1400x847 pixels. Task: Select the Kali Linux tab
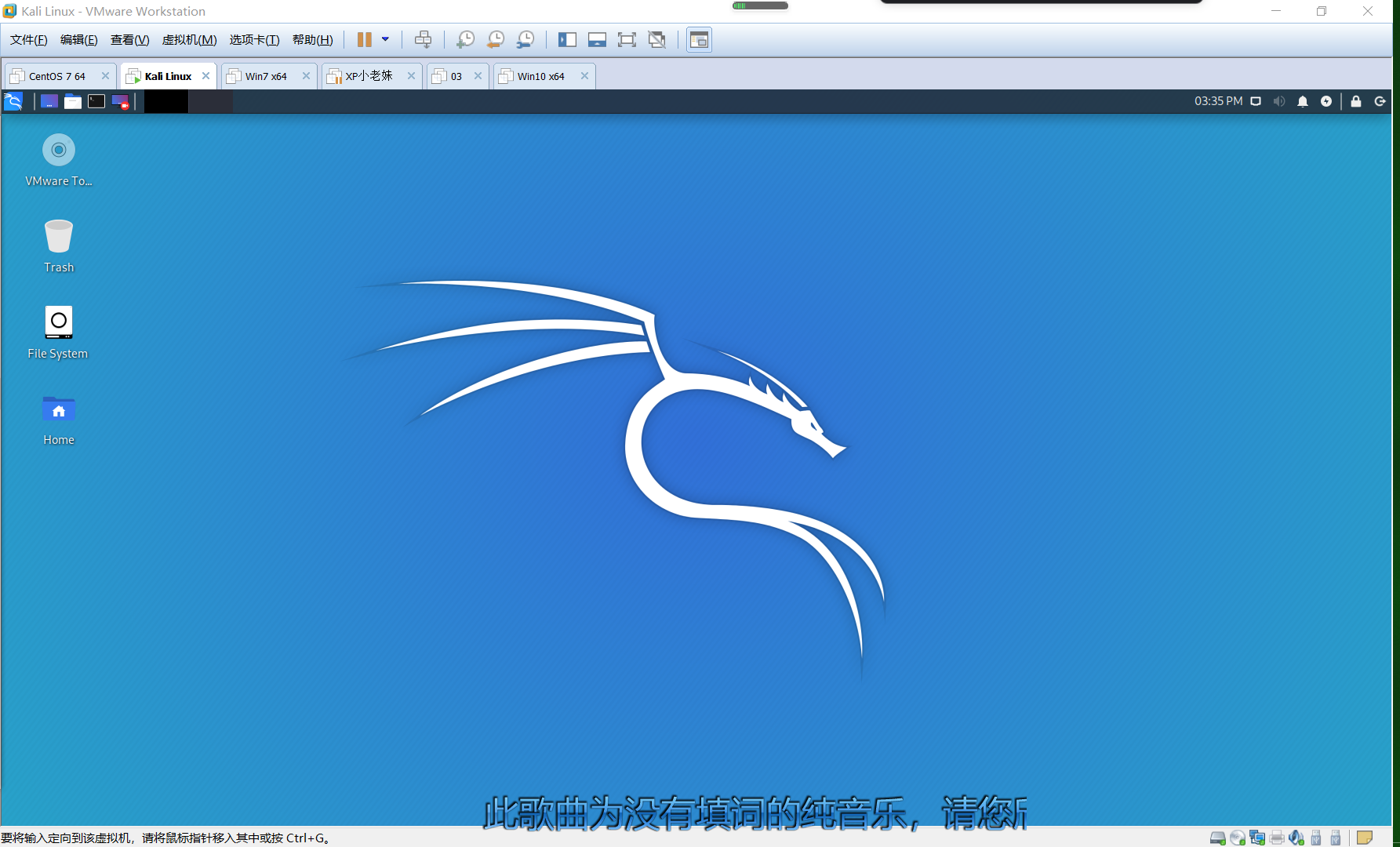(168, 76)
